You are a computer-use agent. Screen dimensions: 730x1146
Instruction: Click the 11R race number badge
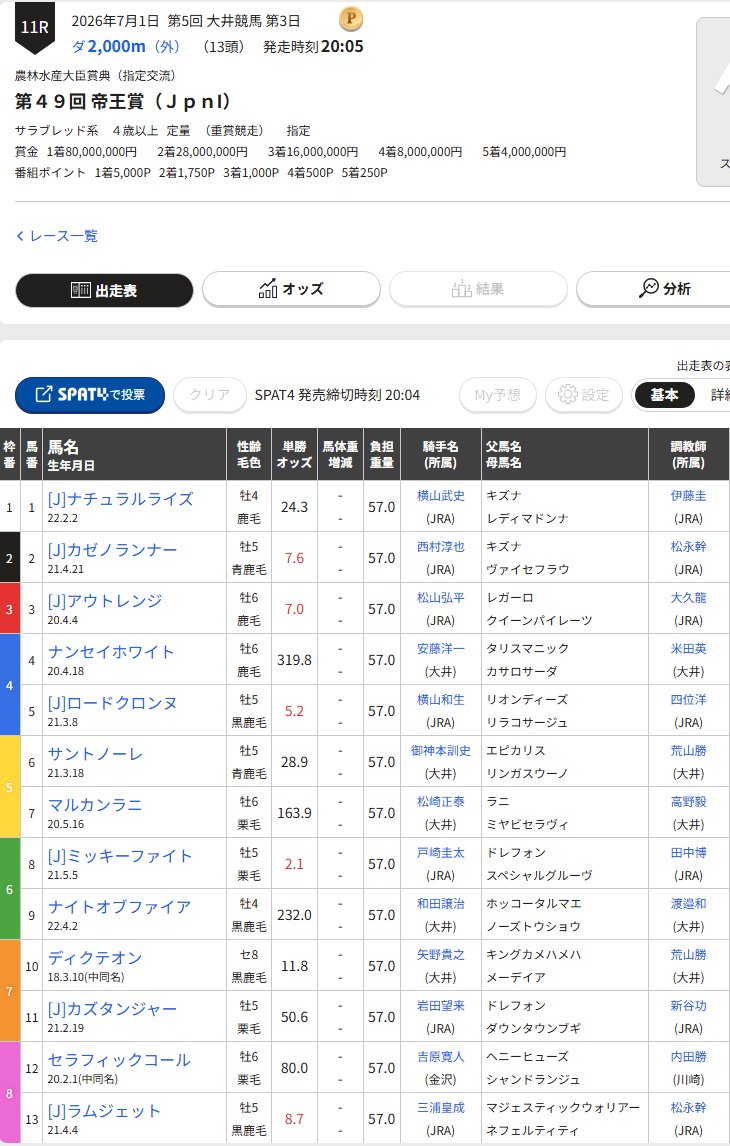34,28
